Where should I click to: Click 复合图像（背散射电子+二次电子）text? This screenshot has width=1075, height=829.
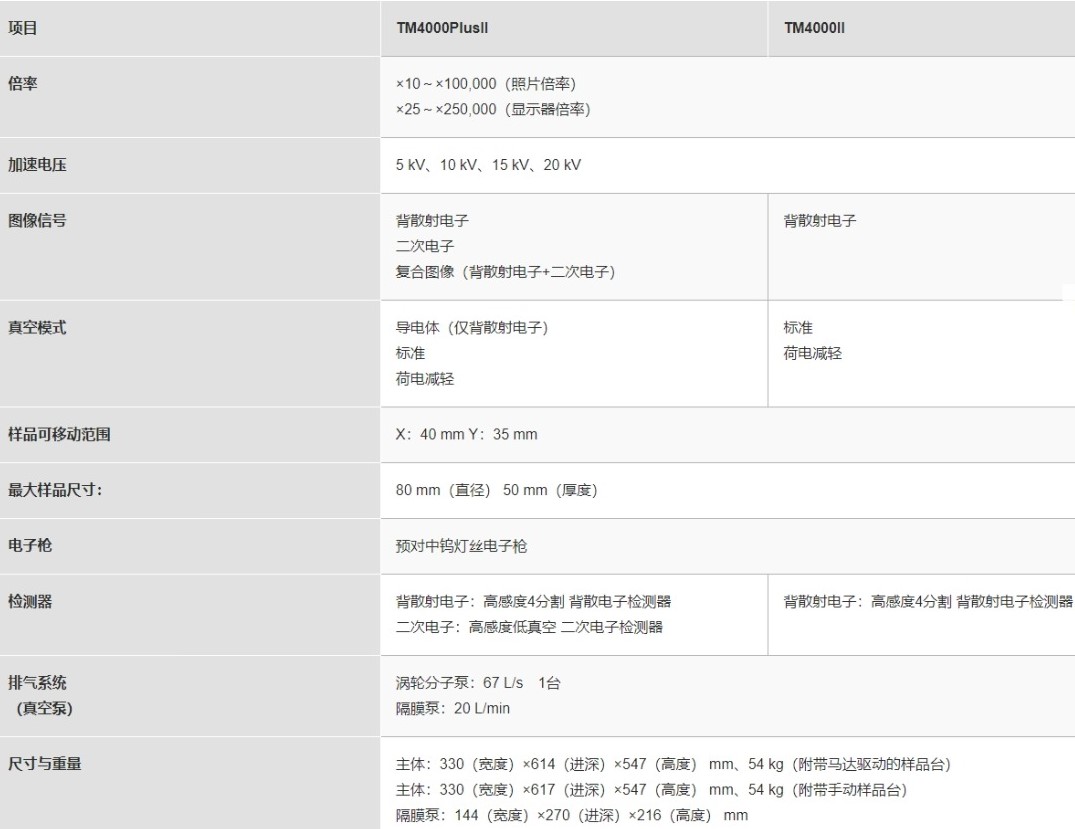(x=505, y=272)
